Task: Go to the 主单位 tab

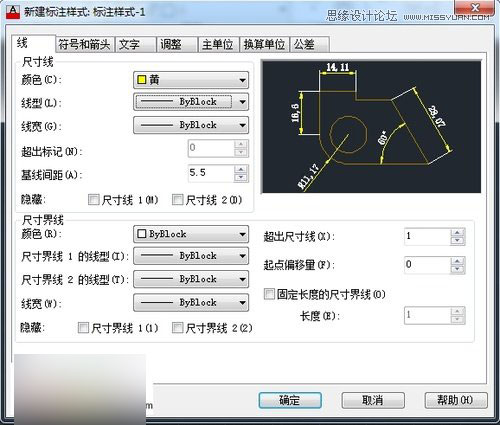Action: pos(218,44)
